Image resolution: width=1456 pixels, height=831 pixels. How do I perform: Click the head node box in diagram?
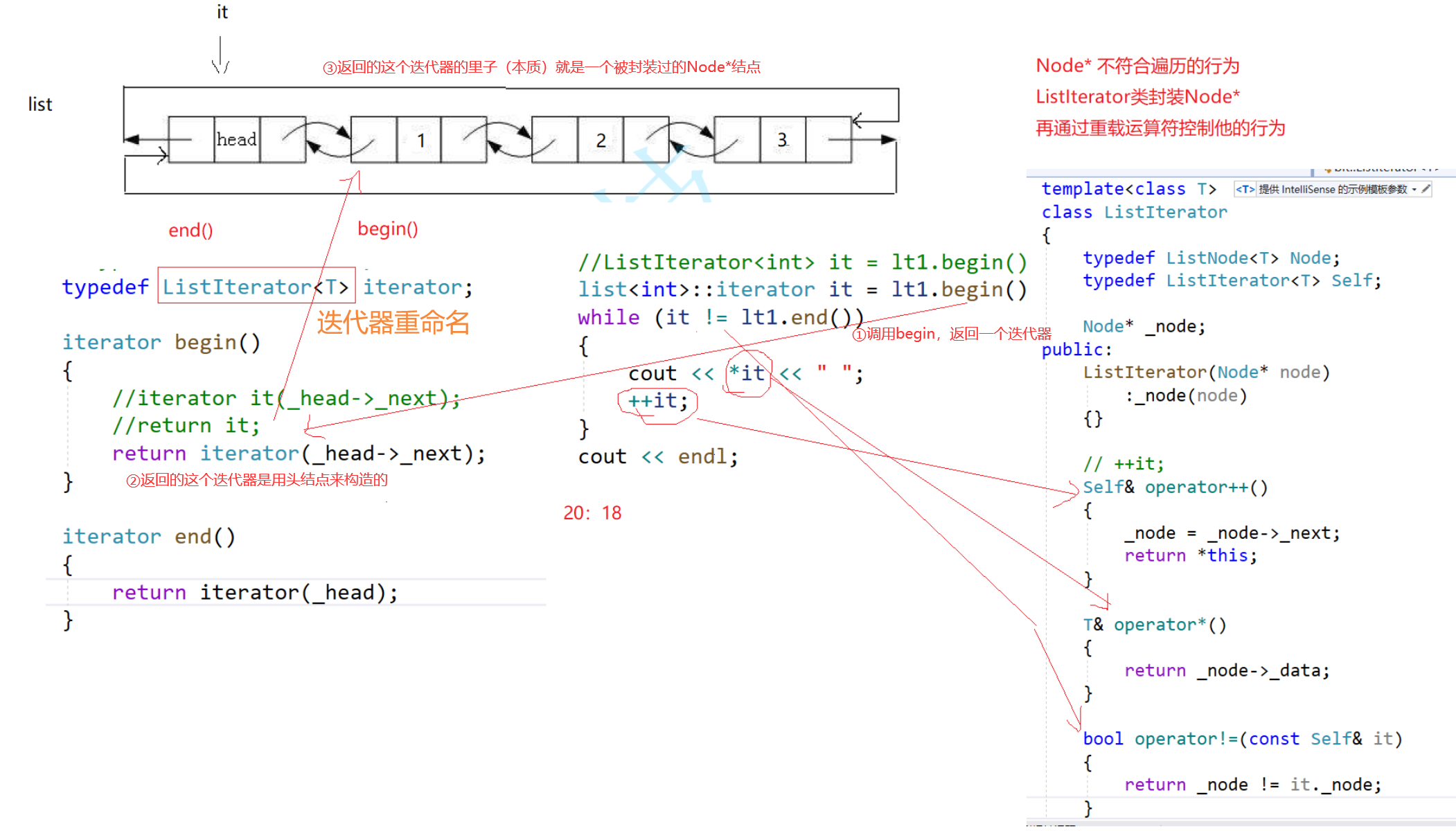click(x=236, y=140)
